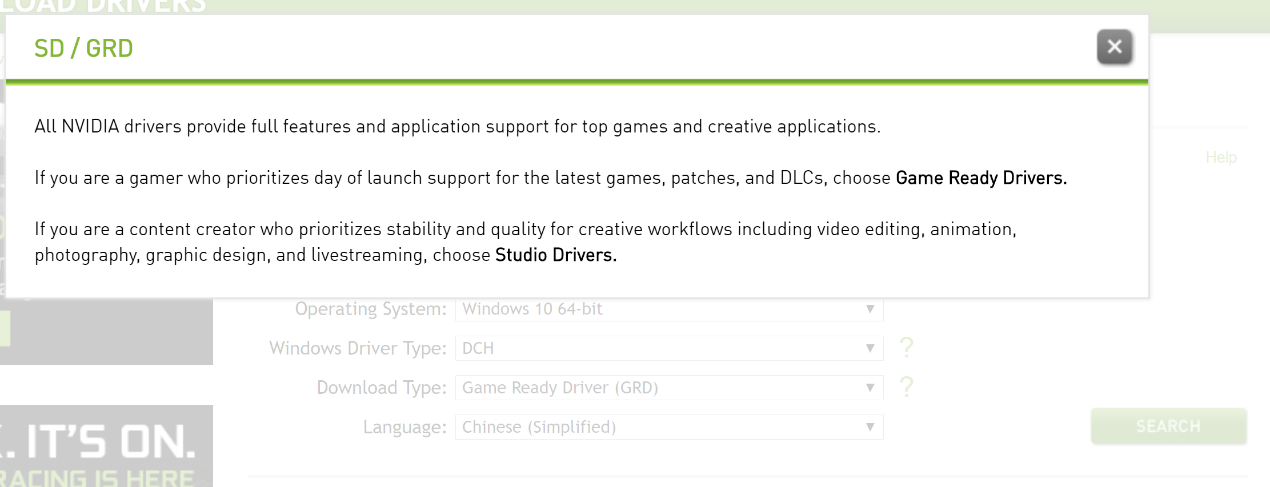The height and width of the screenshot is (487, 1270).
Task: Click question mark beside Download Type
Action: (x=906, y=387)
